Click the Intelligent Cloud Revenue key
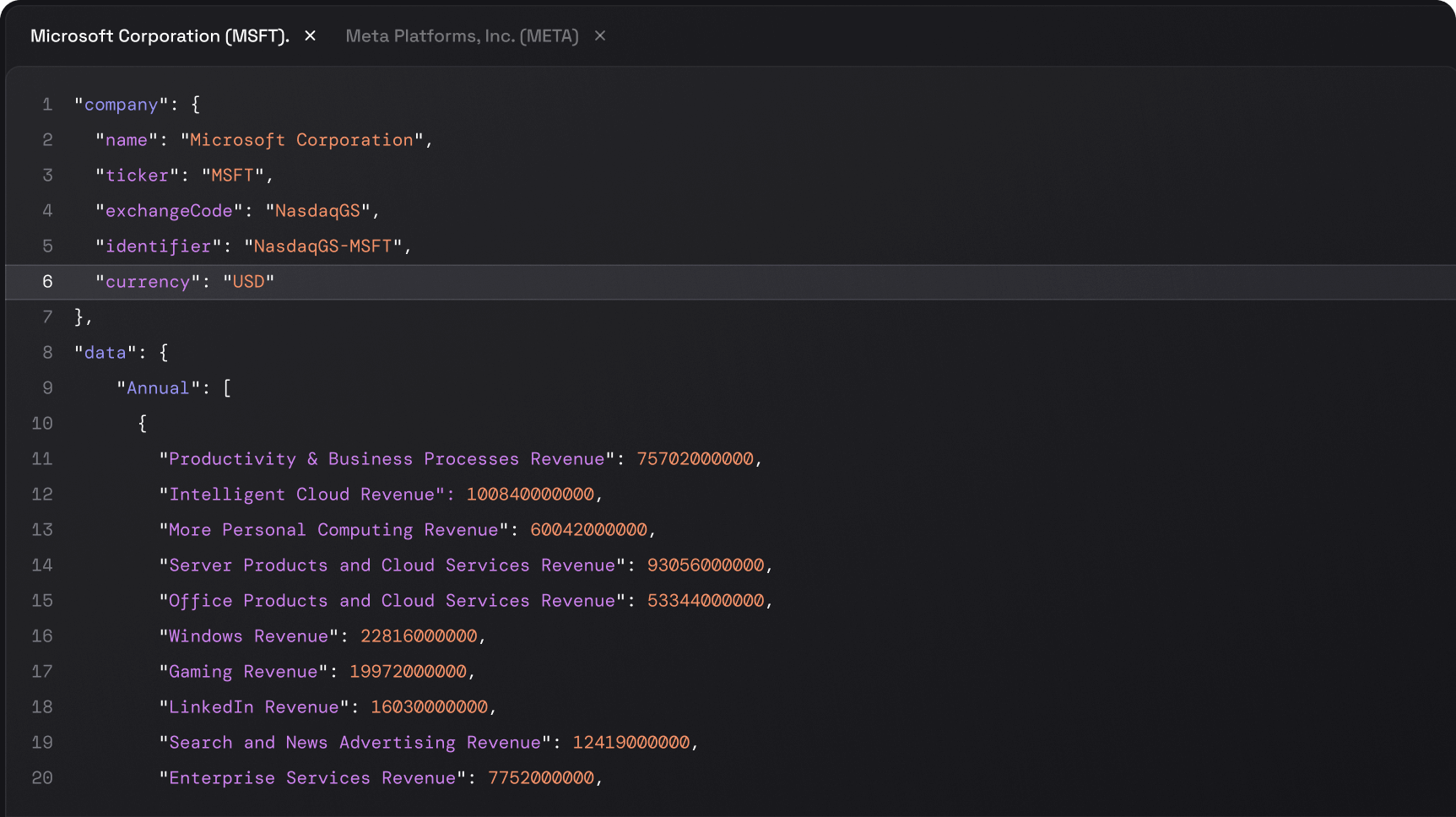The image size is (1456, 817). pyautogui.click(x=301, y=495)
